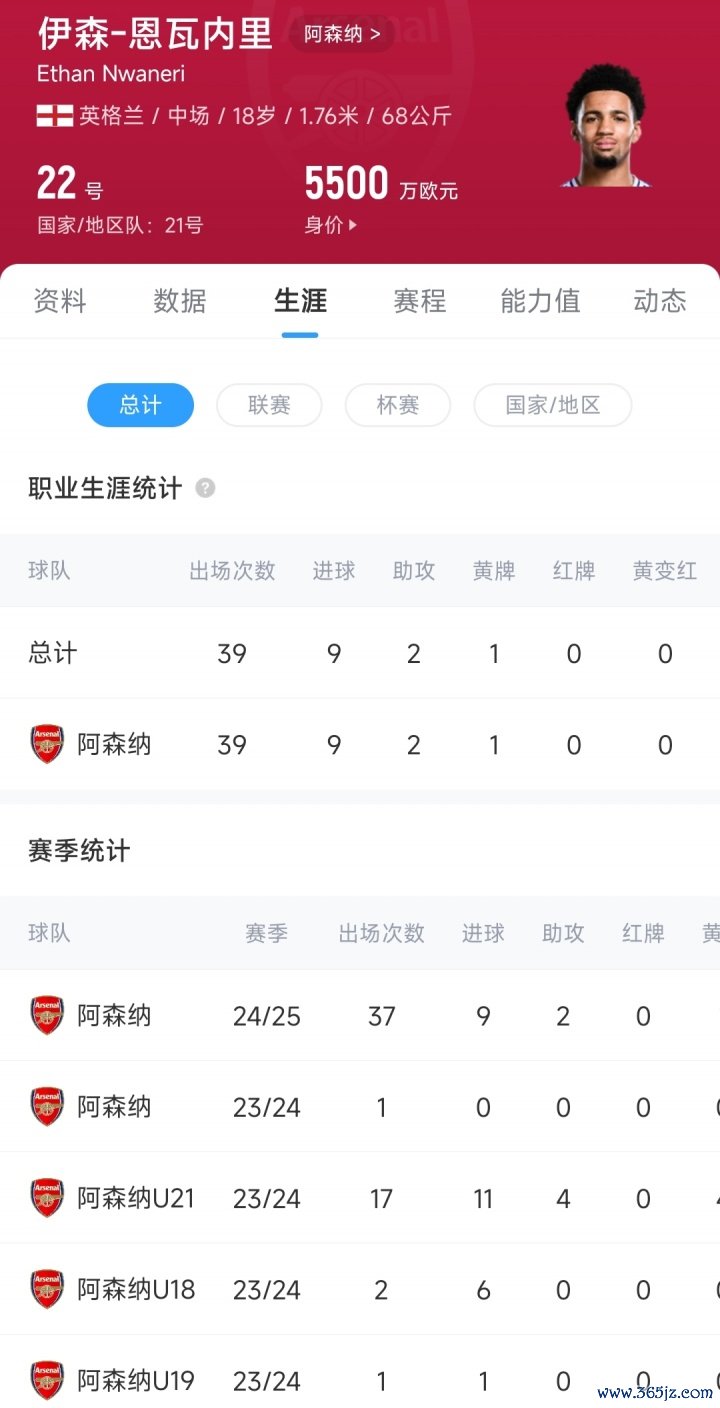Switch to the 数据 tab
Image resolution: width=720 pixels, height=1408 pixels.
click(180, 301)
